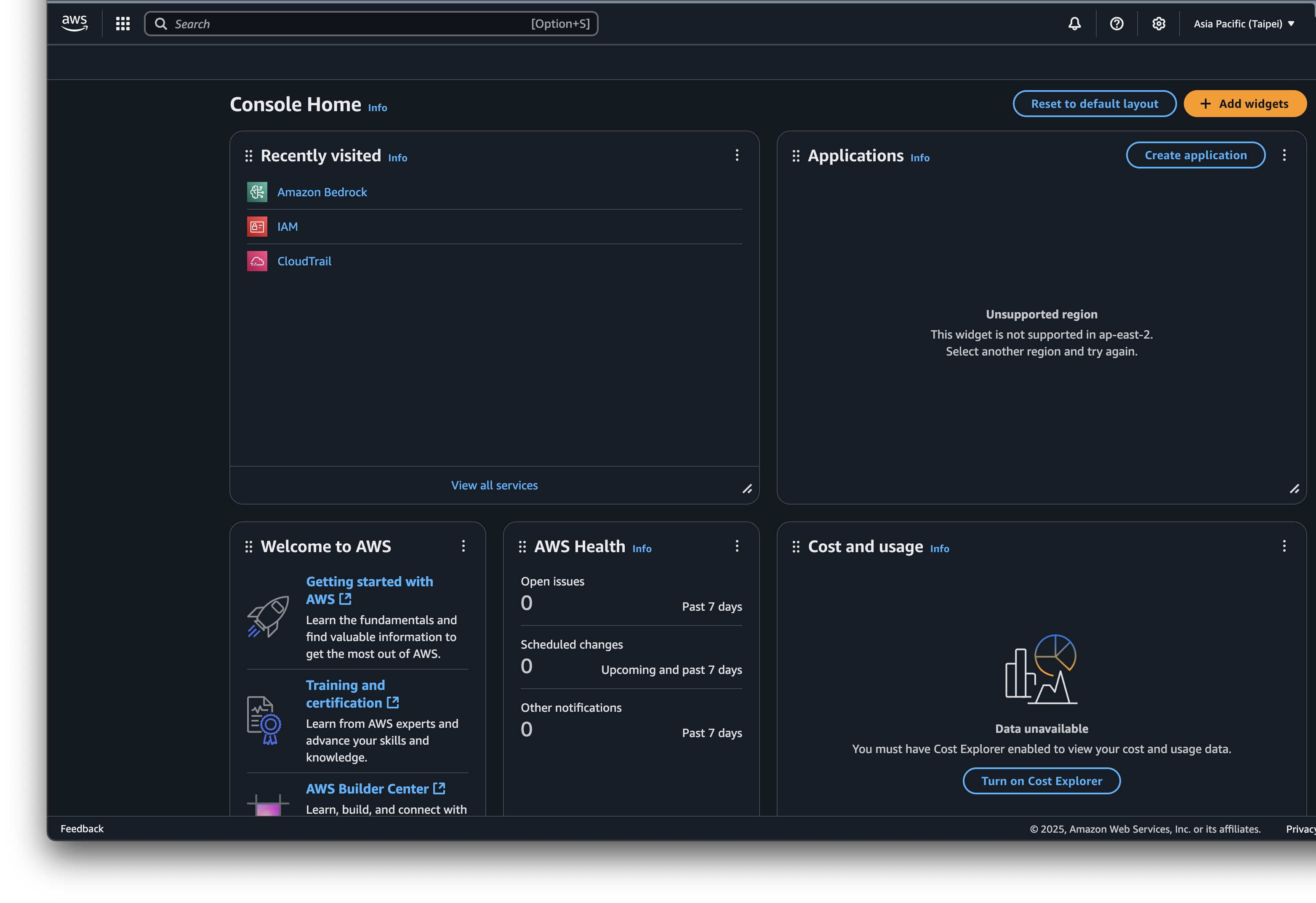Click the external link icon after Training and certification

(393, 703)
